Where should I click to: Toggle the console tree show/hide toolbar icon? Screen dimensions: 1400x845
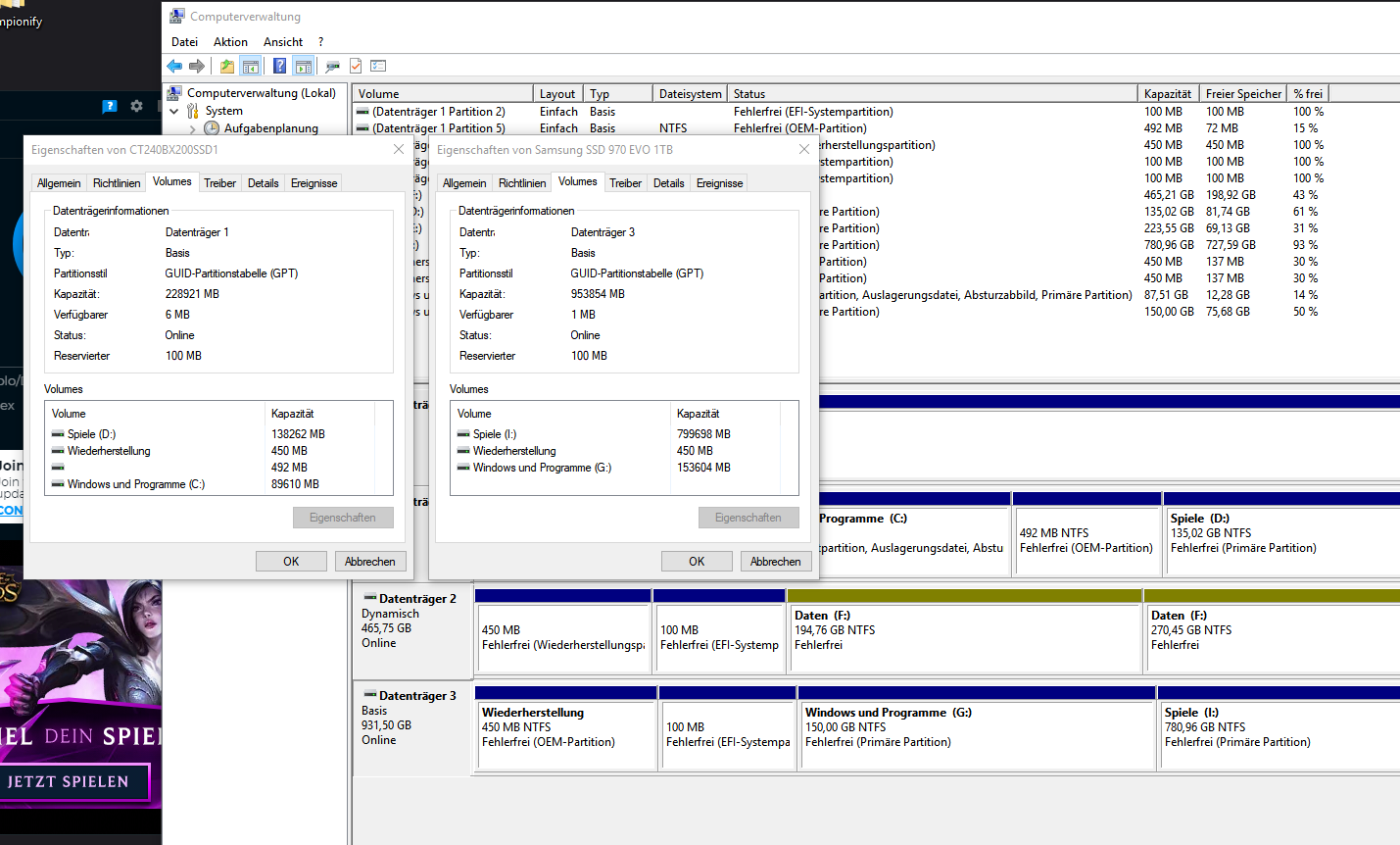click(x=251, y=66)
